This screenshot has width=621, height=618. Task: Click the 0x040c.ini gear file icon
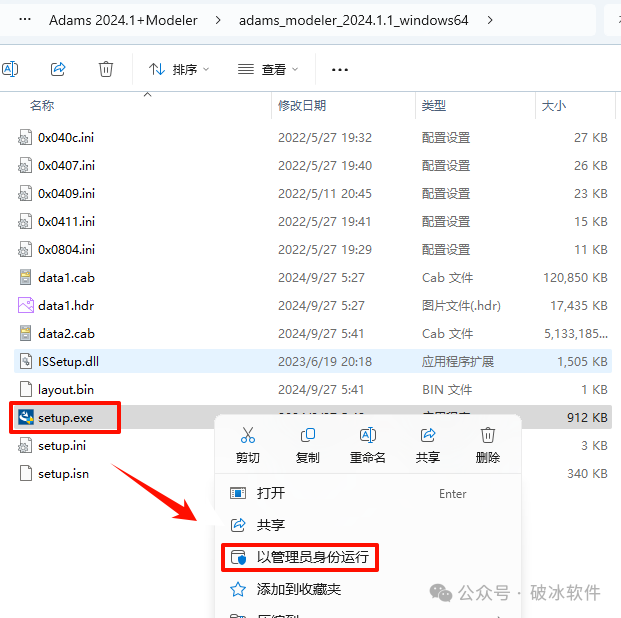click(x=25, y=137)
